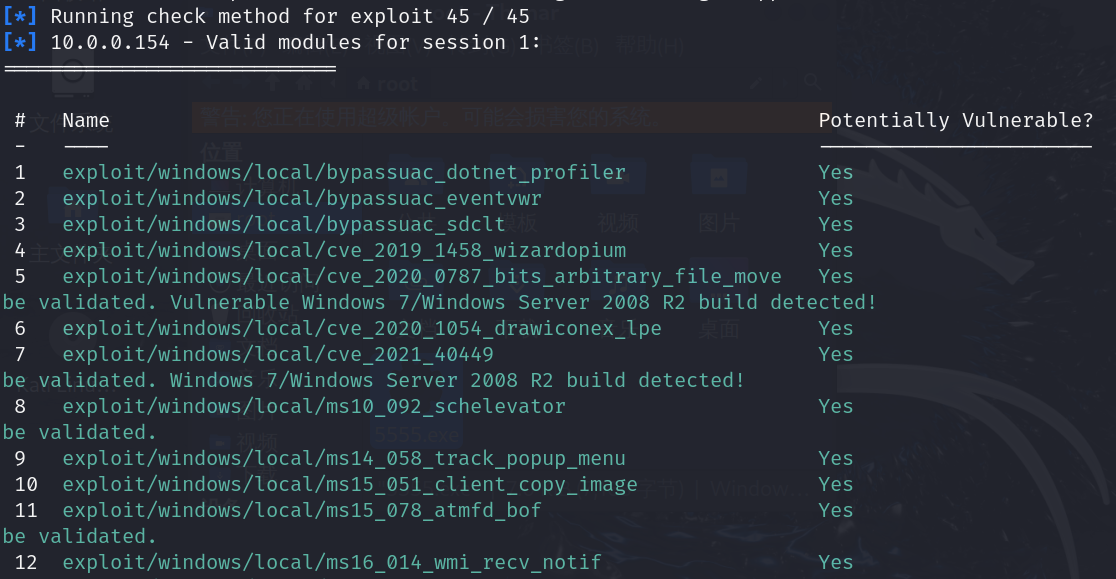Click the "#" column header
Image resolution: width=1116 pixels, height=579 pixels.
tap(20, 120)
